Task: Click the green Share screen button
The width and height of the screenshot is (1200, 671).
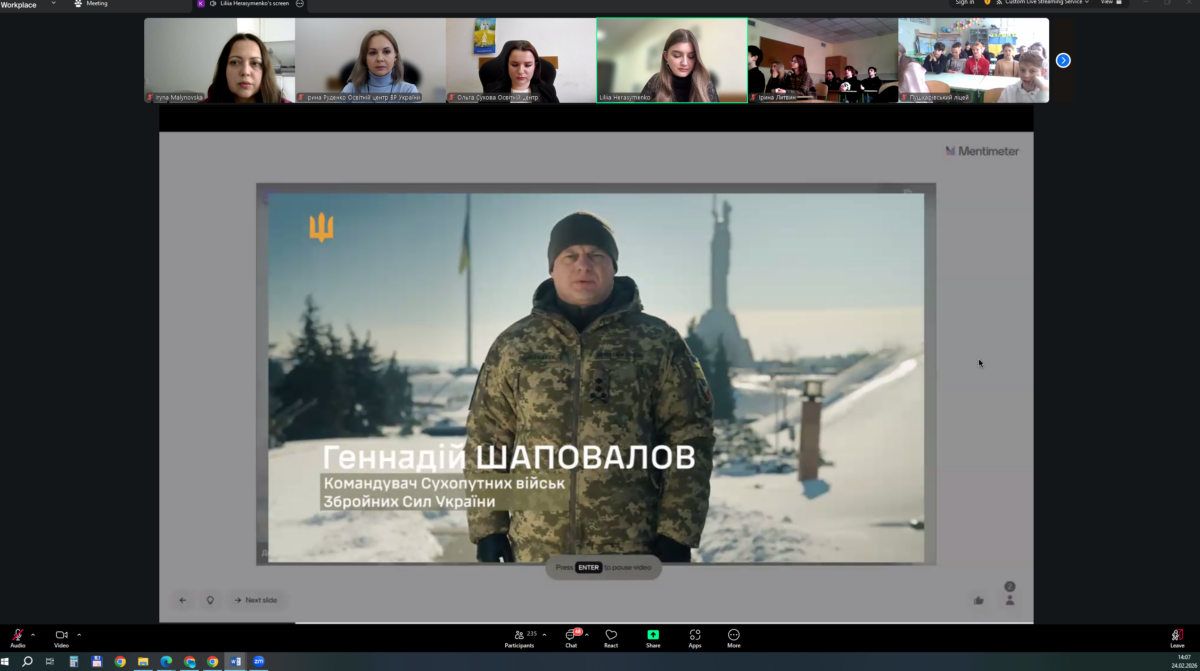Action: point(653,637)
